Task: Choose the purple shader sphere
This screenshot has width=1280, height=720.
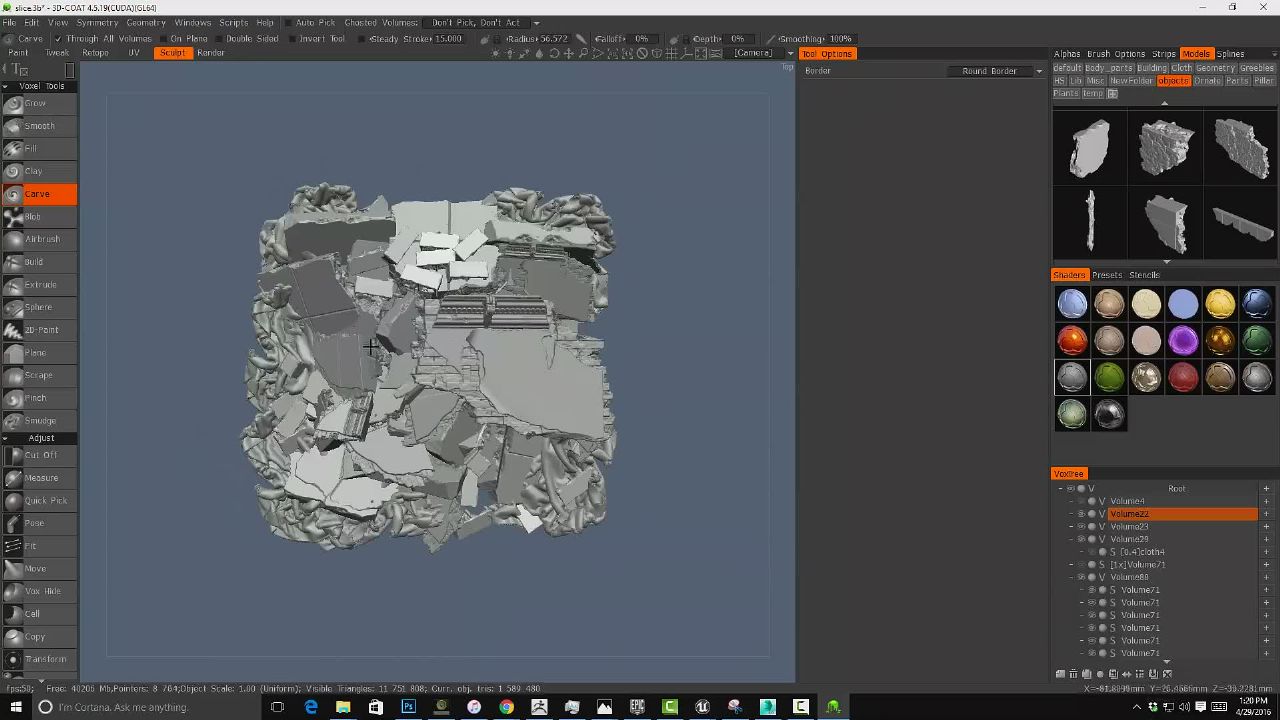Action: point(1183,341)
